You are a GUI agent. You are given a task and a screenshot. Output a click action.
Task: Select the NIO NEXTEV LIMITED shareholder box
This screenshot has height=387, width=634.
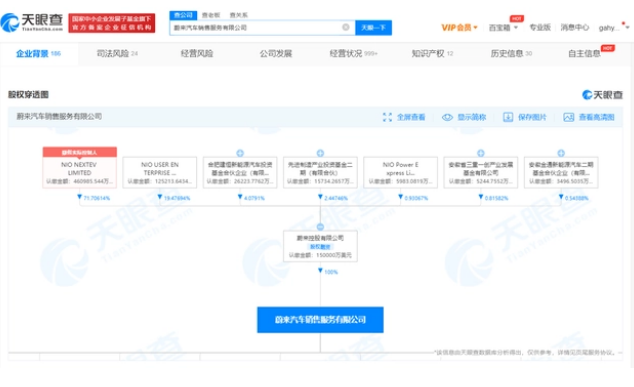pyautogui.click(x=80, y=168)
